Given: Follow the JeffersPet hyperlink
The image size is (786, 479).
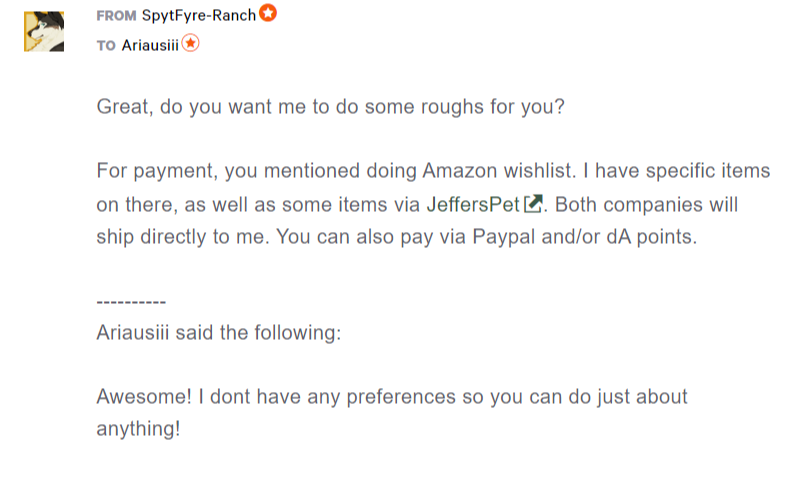Looking at the screenshot, I should (473, 204).
